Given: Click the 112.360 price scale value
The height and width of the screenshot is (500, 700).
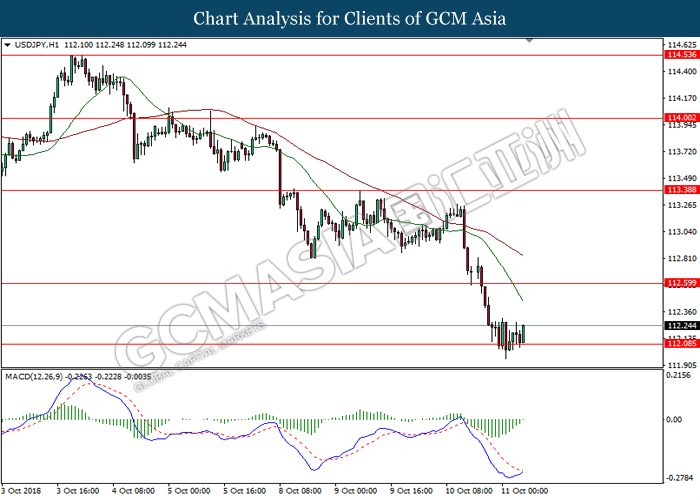Looking at the screenshot, I should pos(682,312).
